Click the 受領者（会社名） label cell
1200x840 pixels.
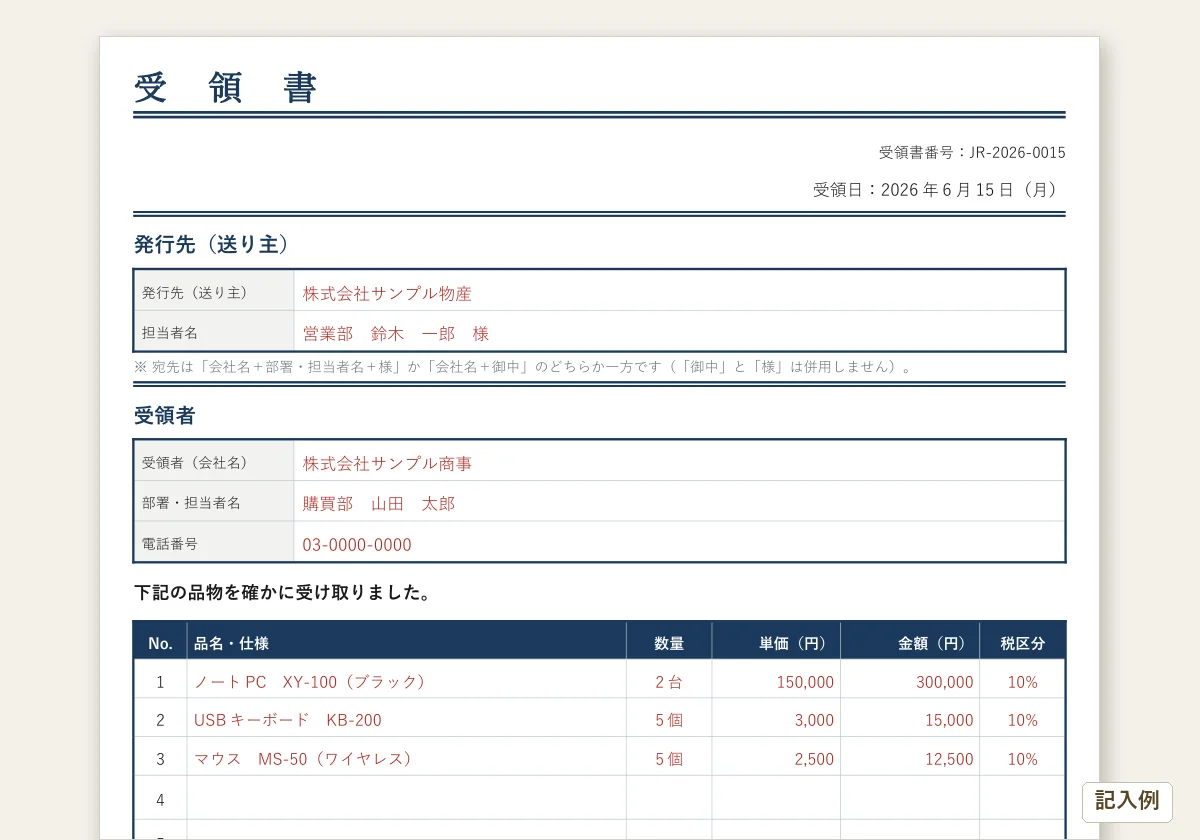(x=214, y=461)
